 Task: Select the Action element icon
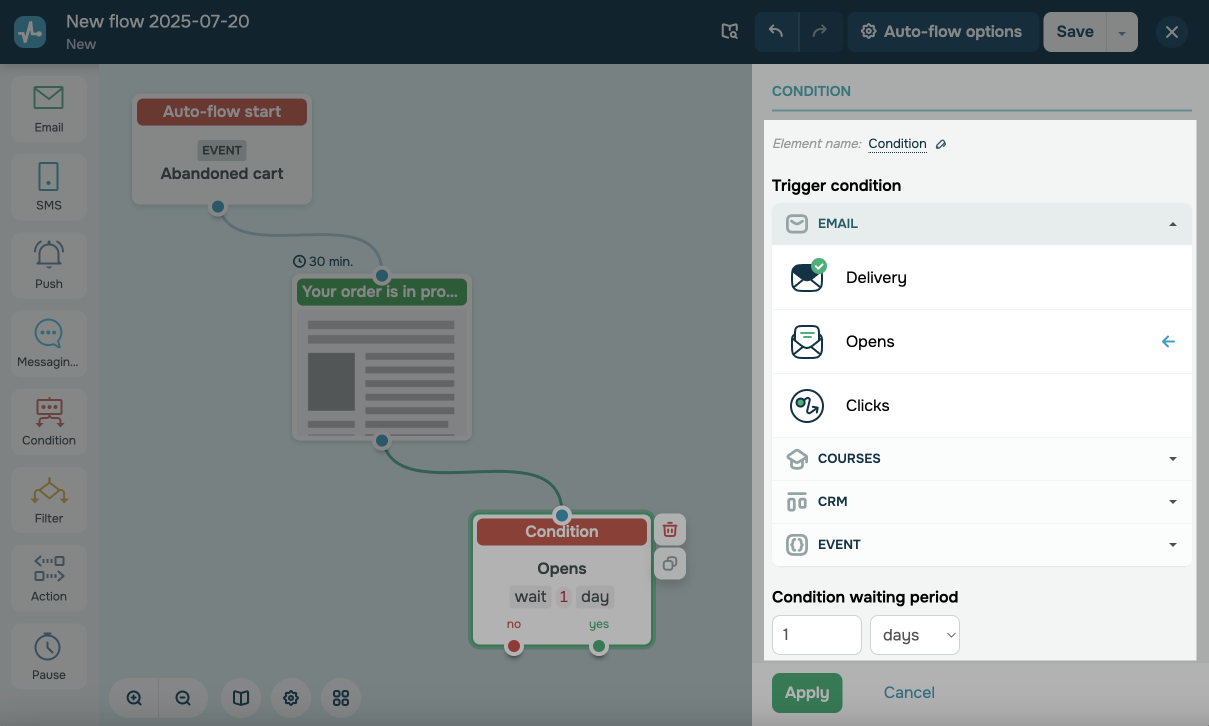point(48,577)
